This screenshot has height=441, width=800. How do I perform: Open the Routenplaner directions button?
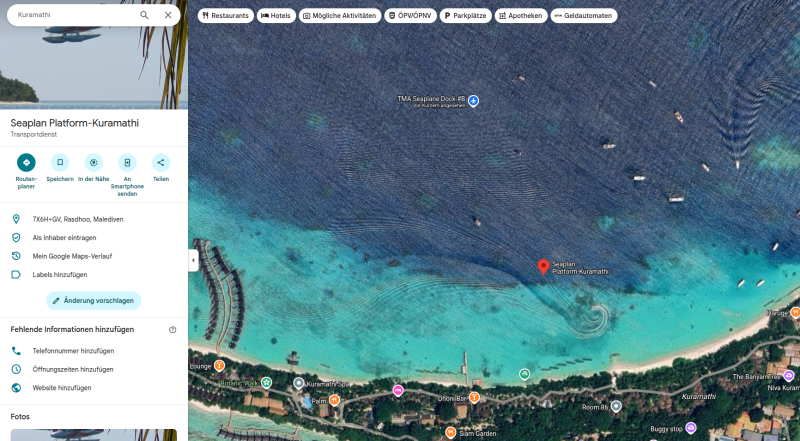coord(26,163)
